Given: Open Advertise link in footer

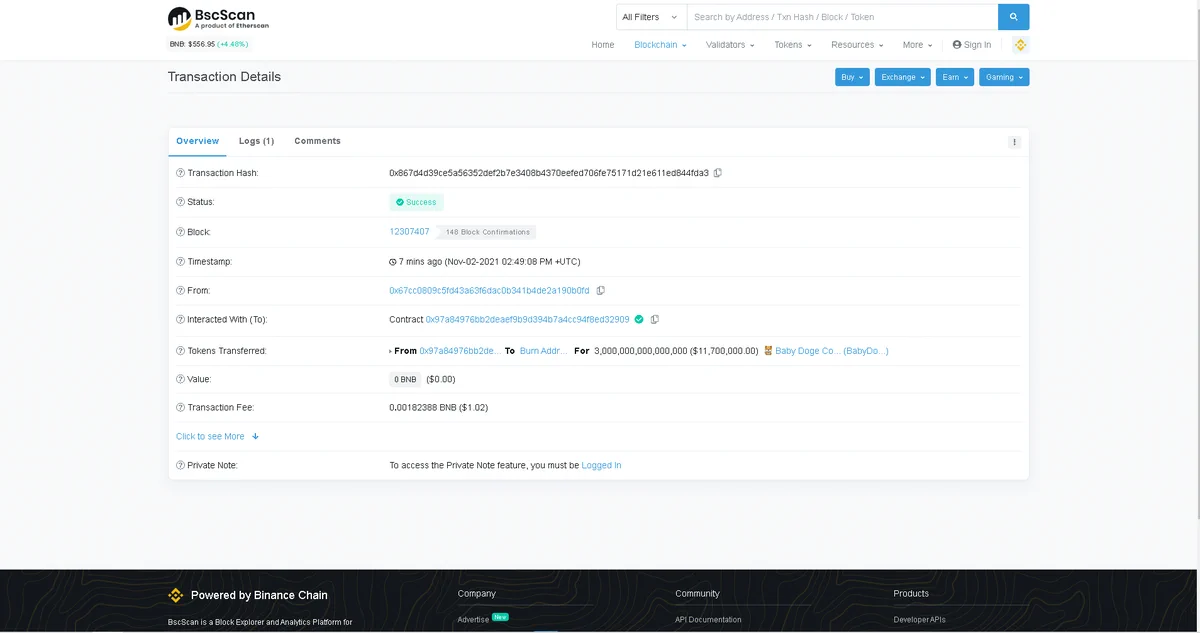Looking at the screenshot, I should (473, 620).
